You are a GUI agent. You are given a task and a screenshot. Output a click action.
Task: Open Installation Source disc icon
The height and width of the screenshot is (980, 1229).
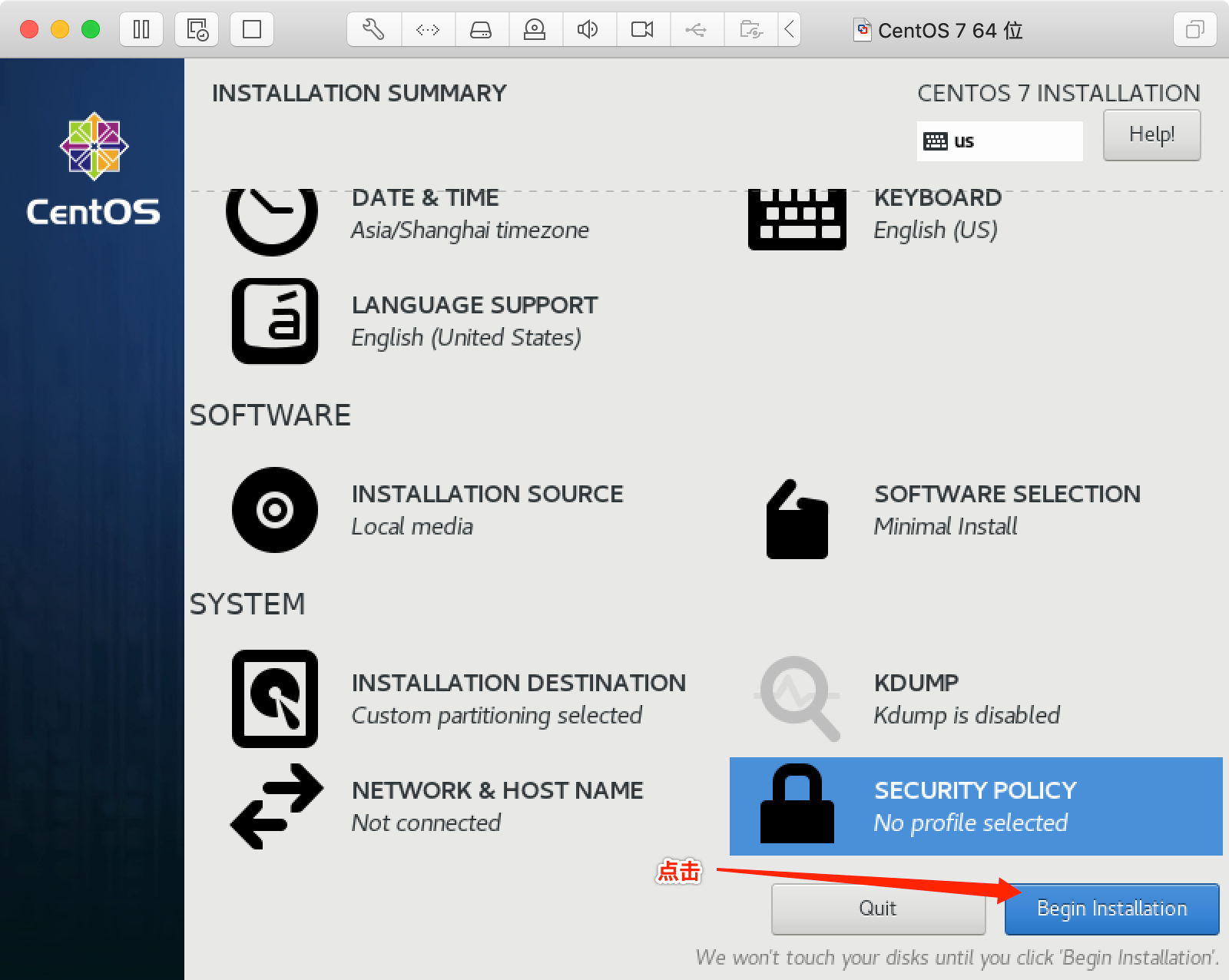[x=275, y=510]
